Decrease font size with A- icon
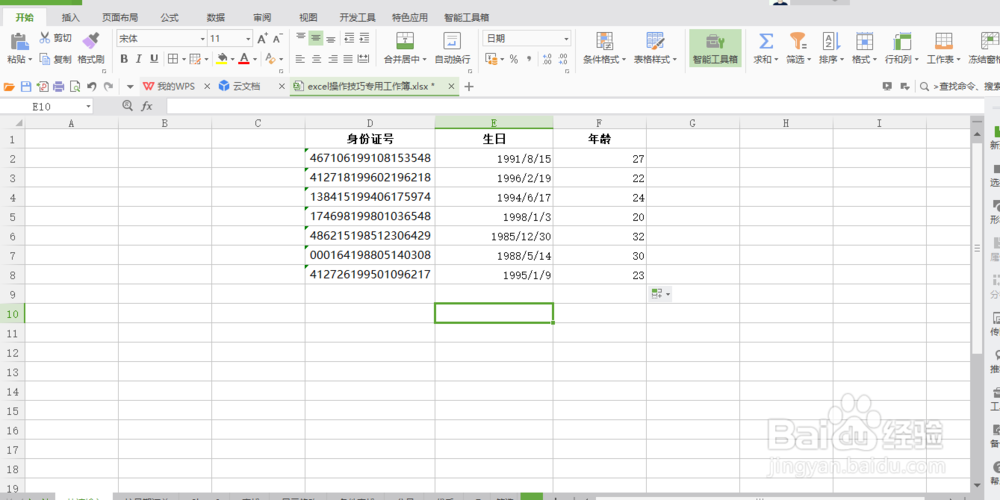The width and height of the screenshot is (1000, 500). click(278, 39)
